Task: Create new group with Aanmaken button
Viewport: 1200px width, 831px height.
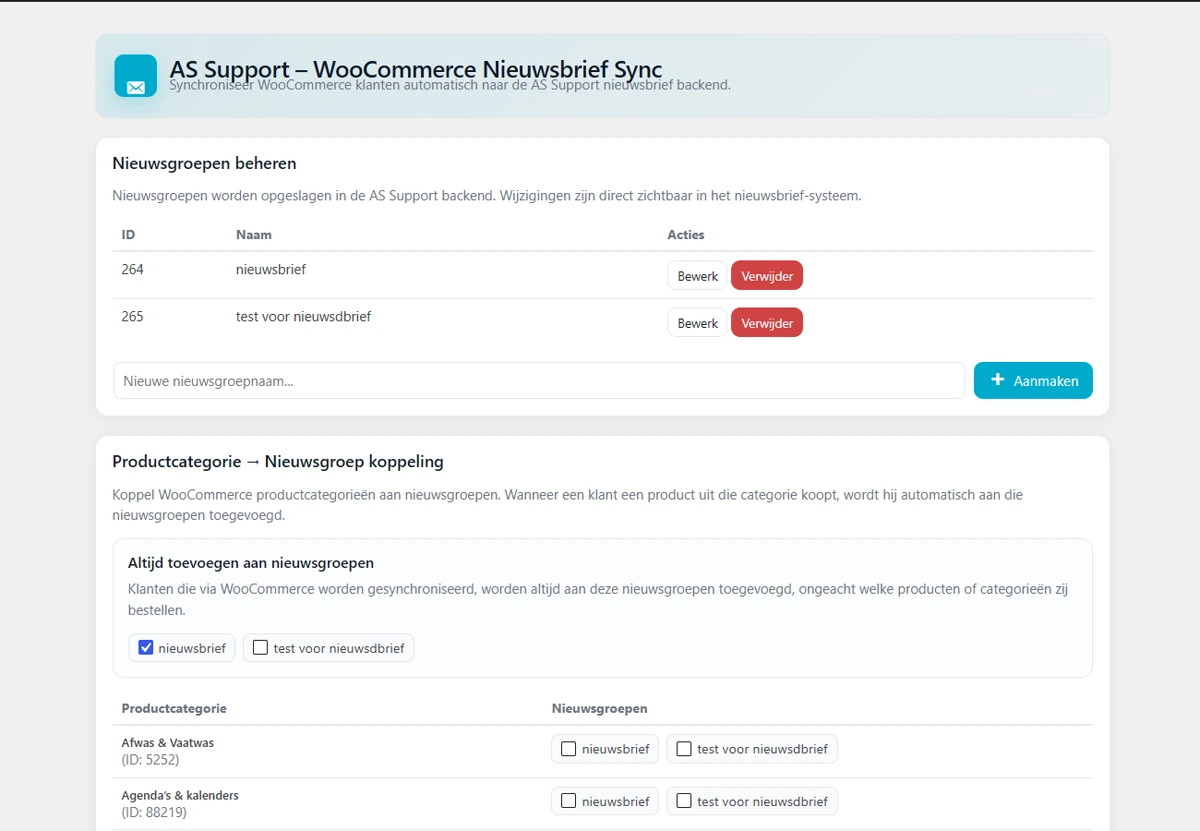Action: (x=1033, y=380)
